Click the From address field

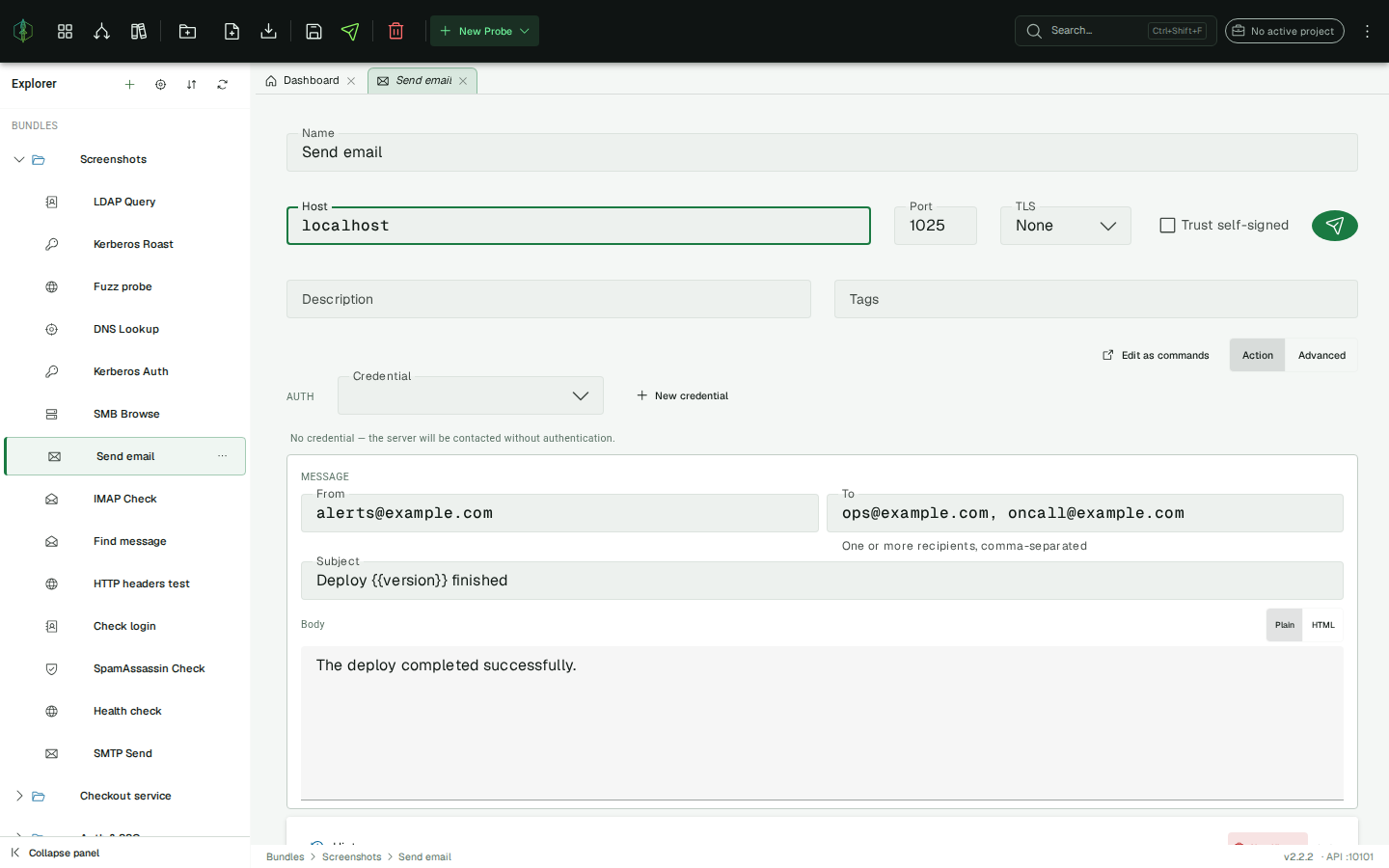coord(559,513)
